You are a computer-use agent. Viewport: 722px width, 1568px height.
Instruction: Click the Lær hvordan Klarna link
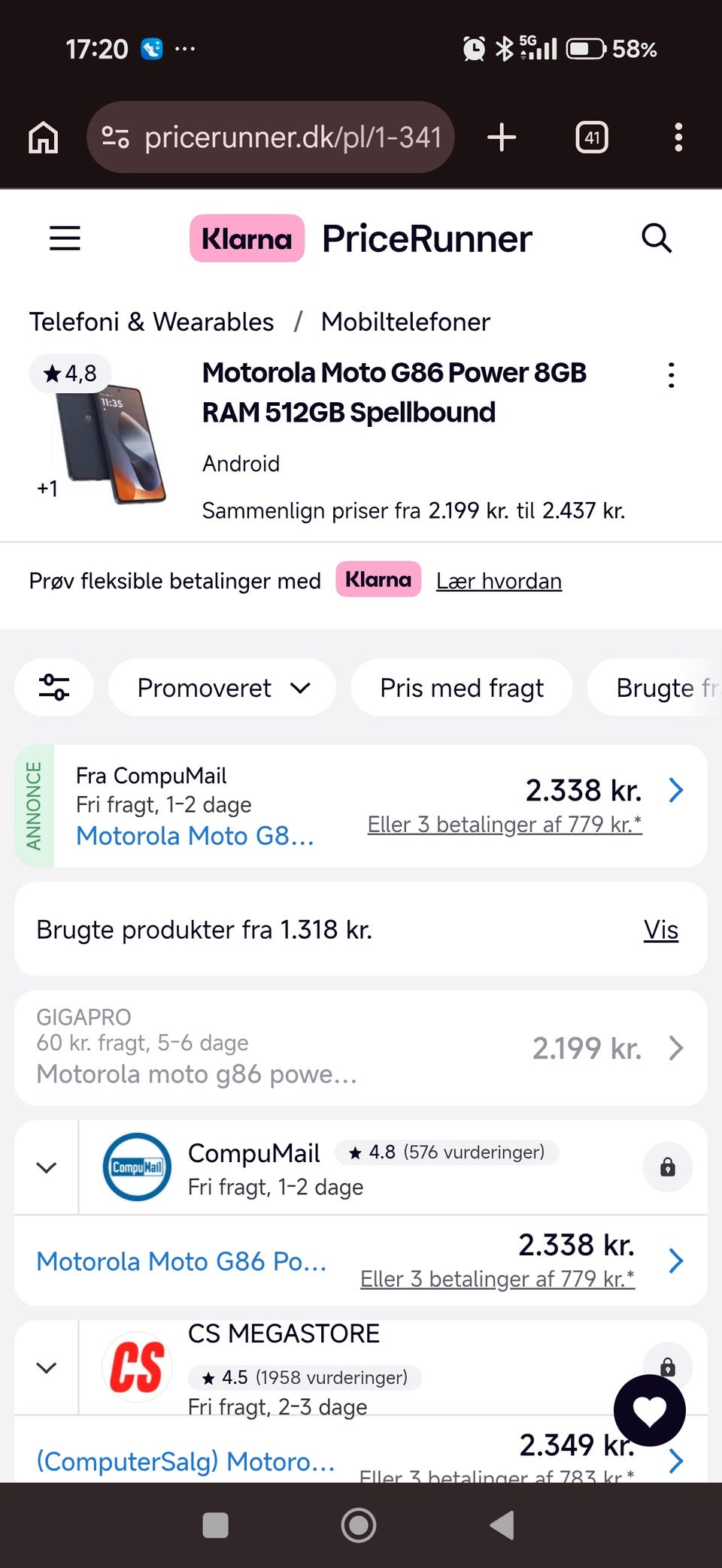(499, 581)
